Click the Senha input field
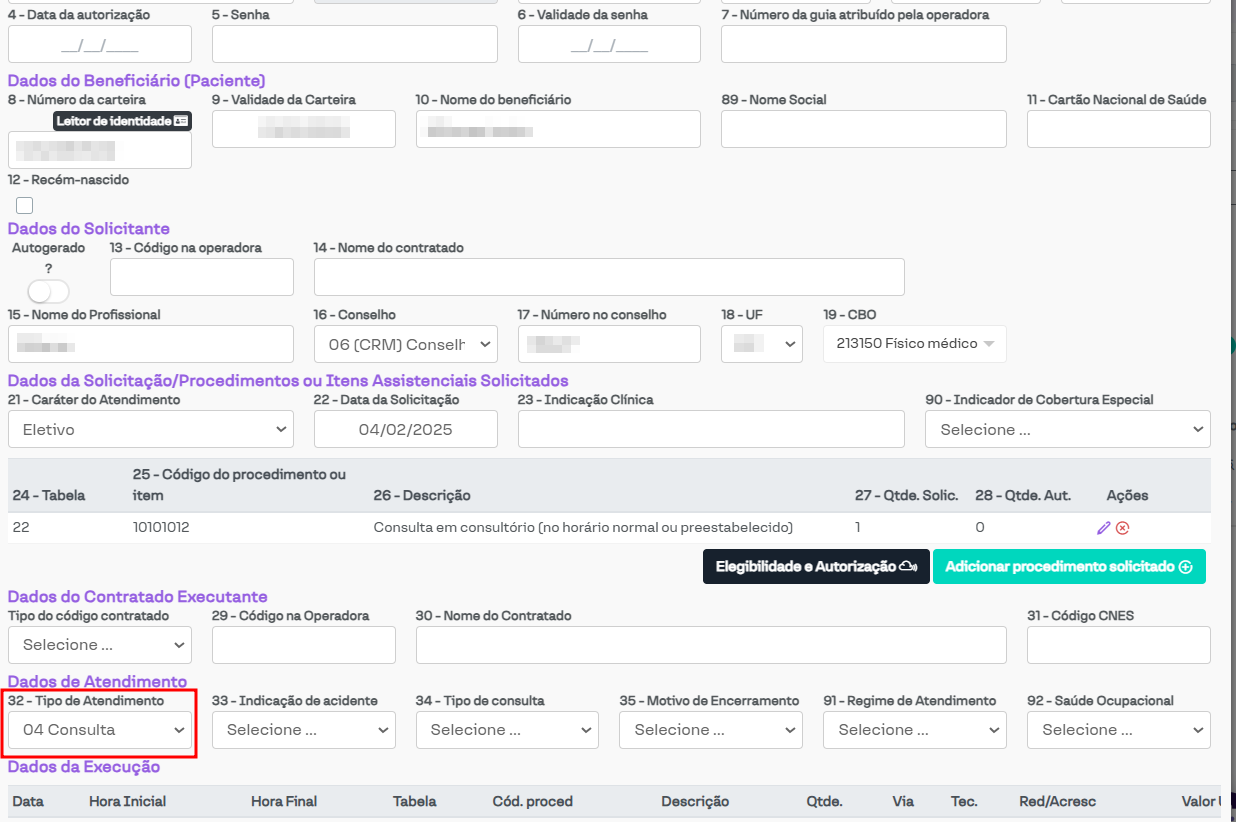This screenshot has height=822, width=1236. pyautogui.click(x=354, y=44)
